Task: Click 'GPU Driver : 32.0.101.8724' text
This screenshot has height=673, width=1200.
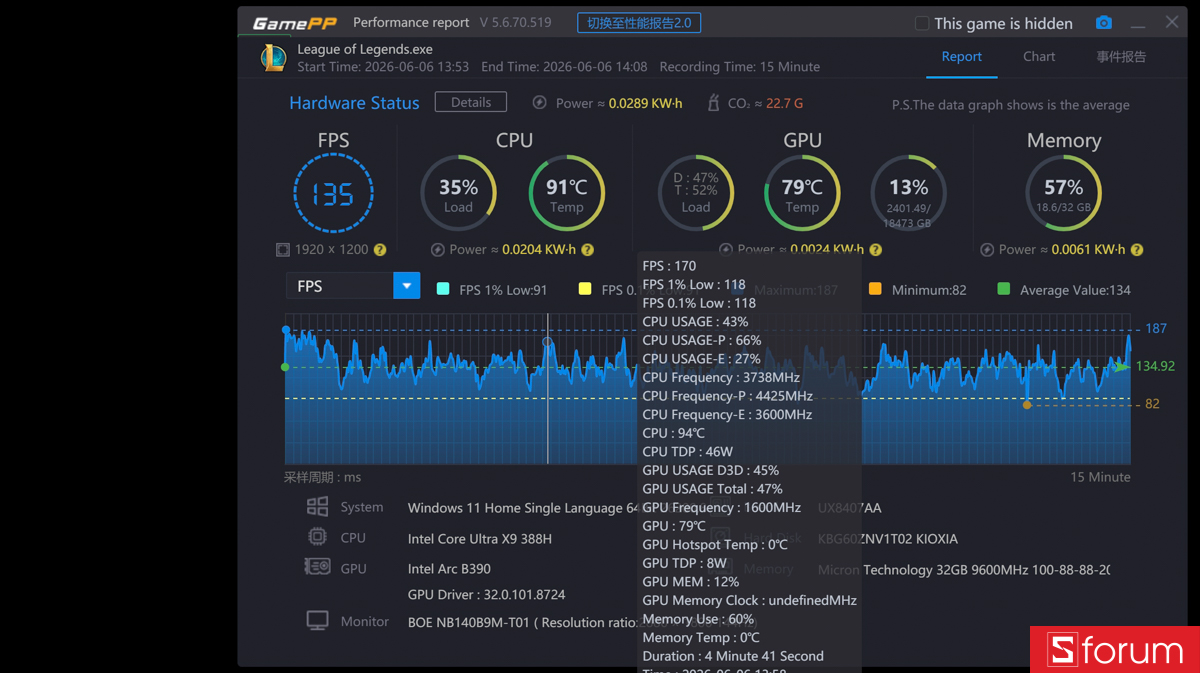Action: click(487, 595)
